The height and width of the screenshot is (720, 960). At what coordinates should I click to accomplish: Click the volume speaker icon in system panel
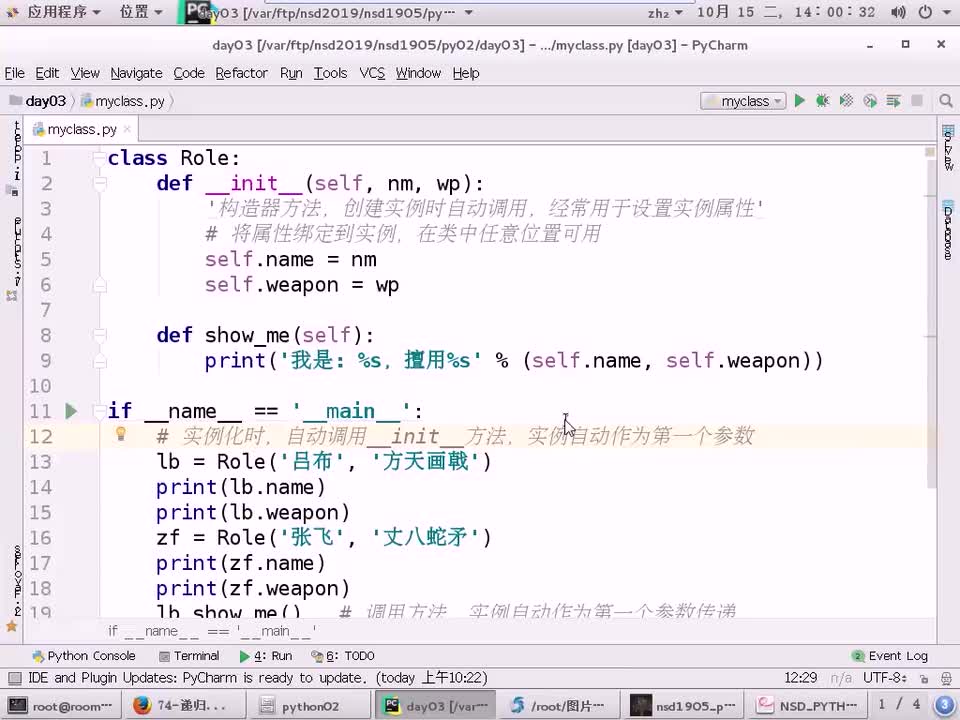(898, 12)
